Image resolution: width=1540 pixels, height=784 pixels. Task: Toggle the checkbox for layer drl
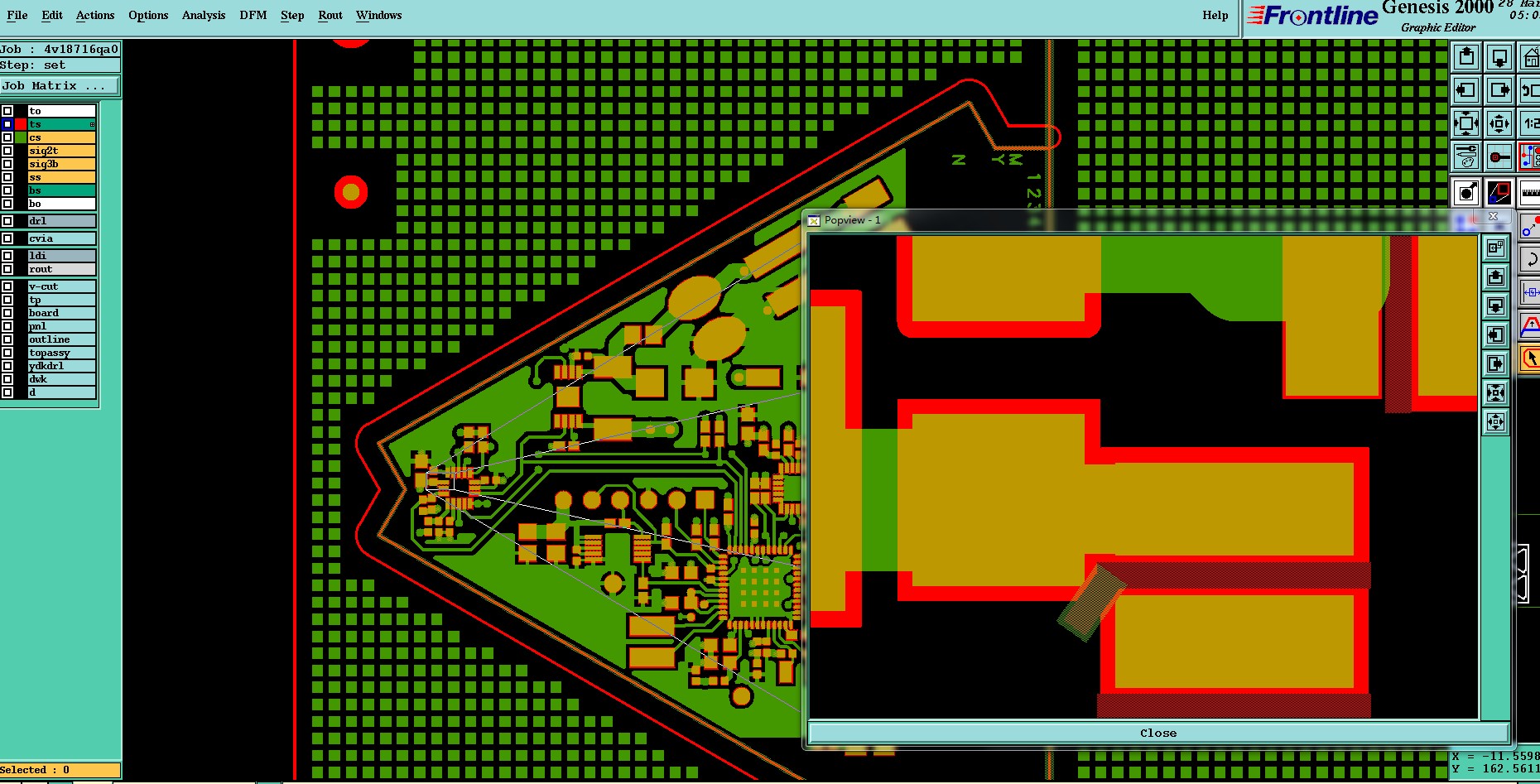(x=7, y=221)
